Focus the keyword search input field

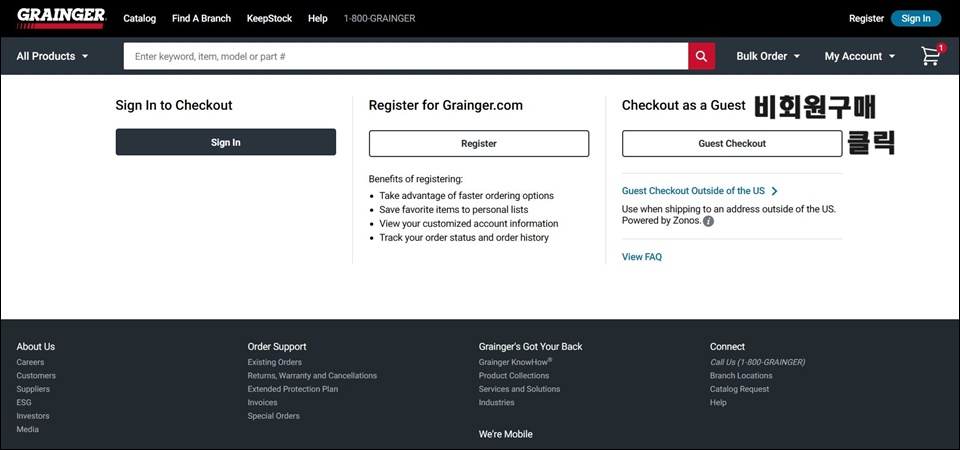tap(406, 56)
